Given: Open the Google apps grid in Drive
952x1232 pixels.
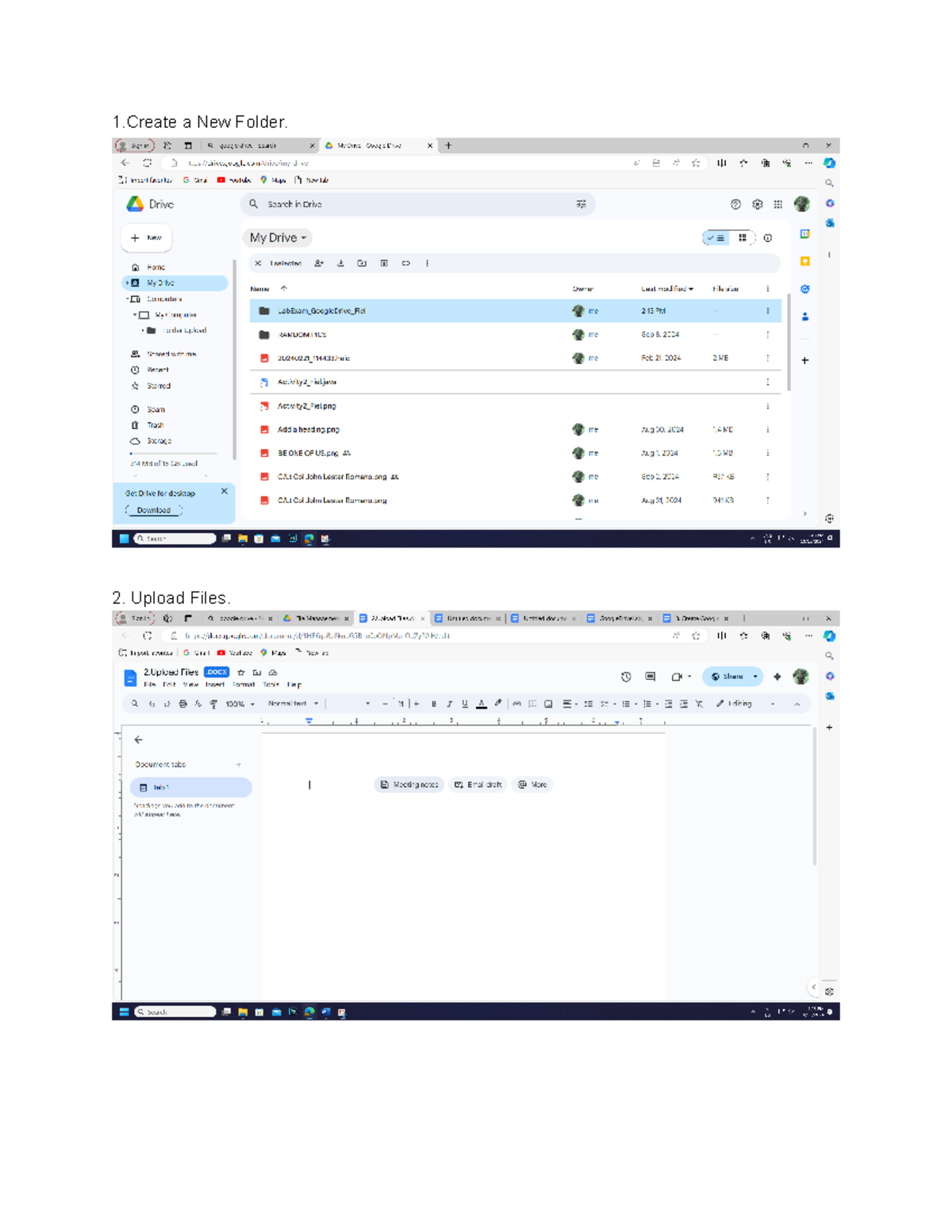Looking at the screenshot, I should pos(778,204).
